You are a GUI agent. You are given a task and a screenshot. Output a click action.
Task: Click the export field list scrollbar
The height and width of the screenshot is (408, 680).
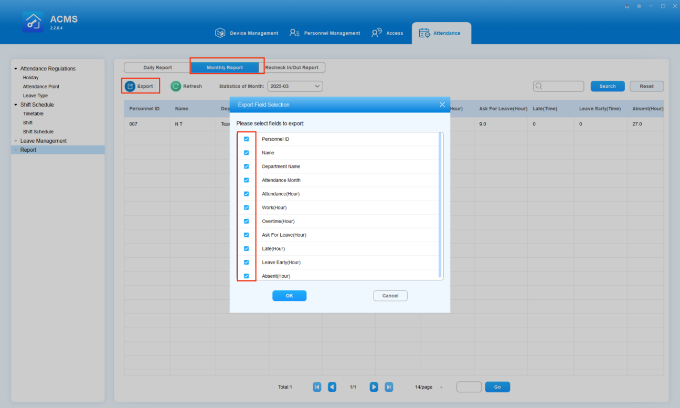[x=440, y=200]
